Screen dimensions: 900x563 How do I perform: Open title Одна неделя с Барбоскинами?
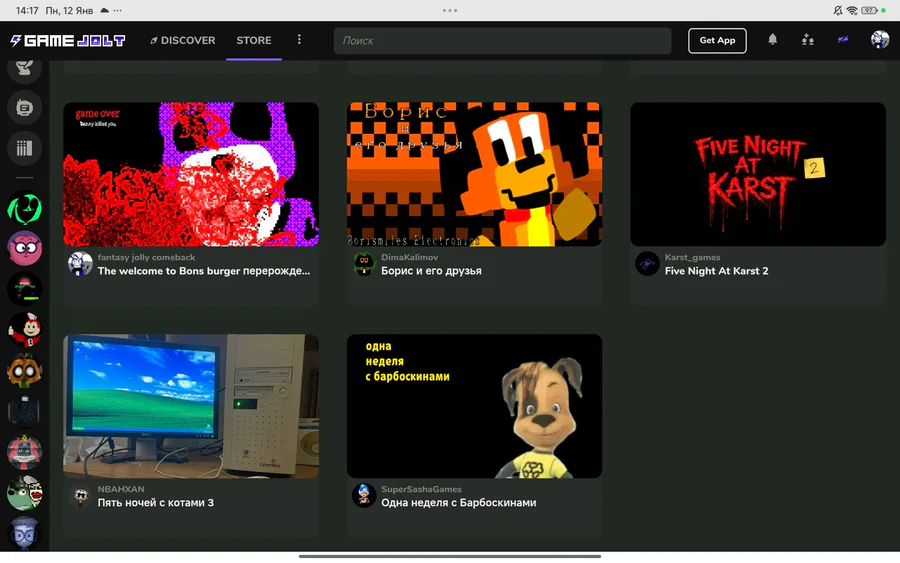pos(459,503)
